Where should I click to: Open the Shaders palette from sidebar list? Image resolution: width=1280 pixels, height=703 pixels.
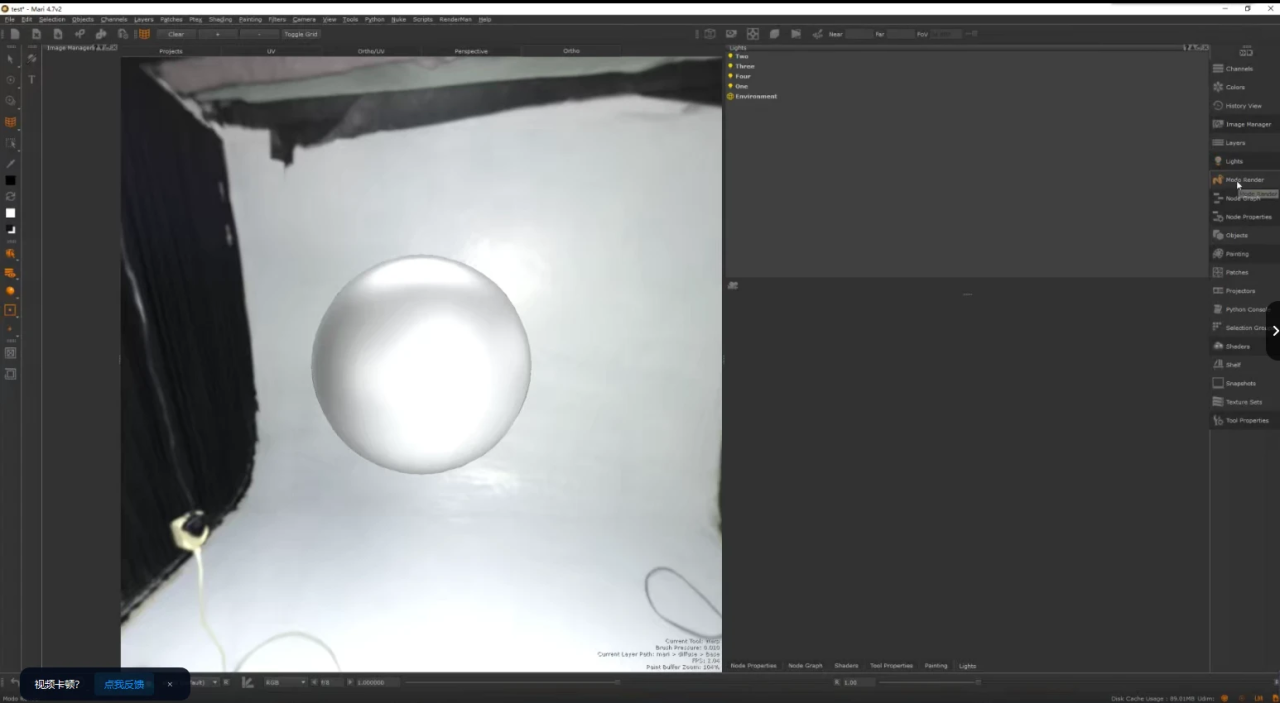point(1237,346)
